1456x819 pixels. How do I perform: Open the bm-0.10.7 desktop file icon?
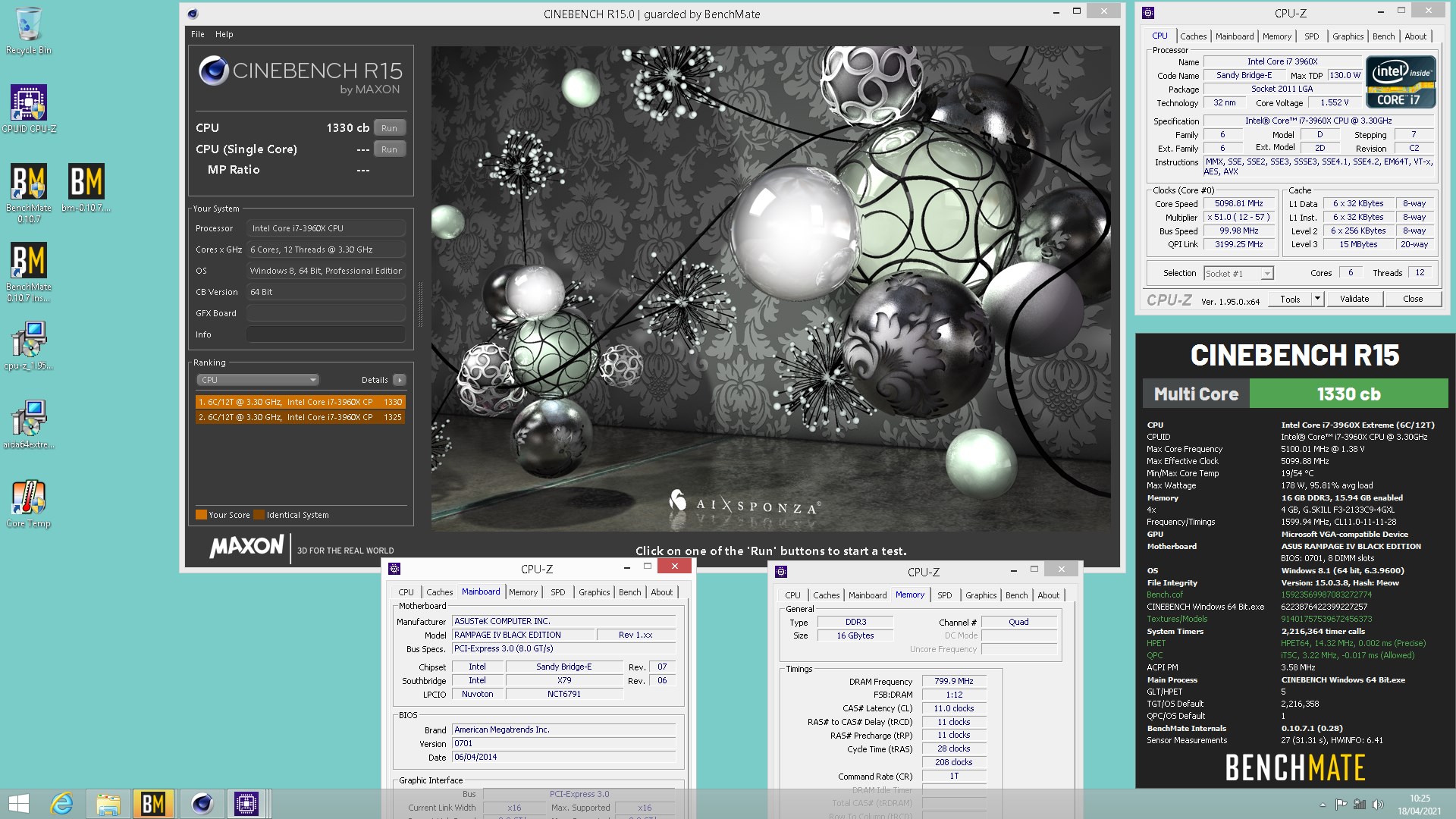(86, 187)
